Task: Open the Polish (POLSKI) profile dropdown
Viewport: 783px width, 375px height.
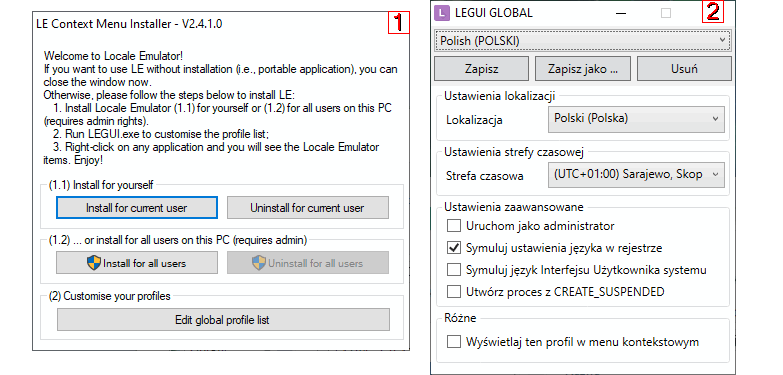Action: (x=583, y=40)
